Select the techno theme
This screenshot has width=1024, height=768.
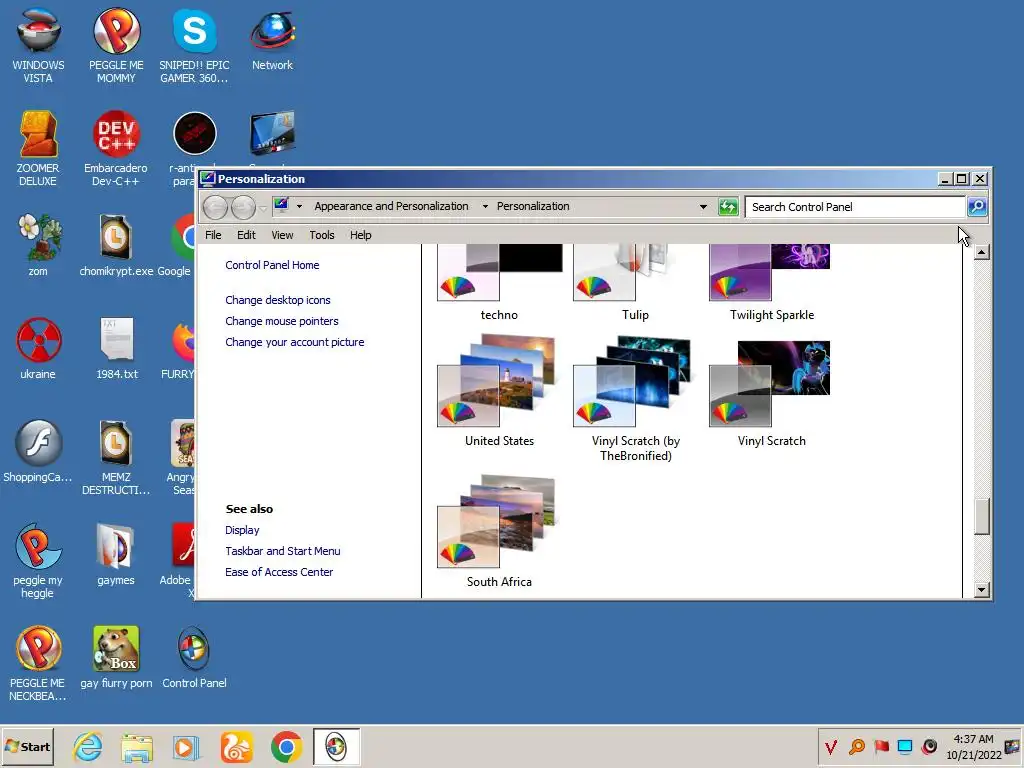coord(500,283)
